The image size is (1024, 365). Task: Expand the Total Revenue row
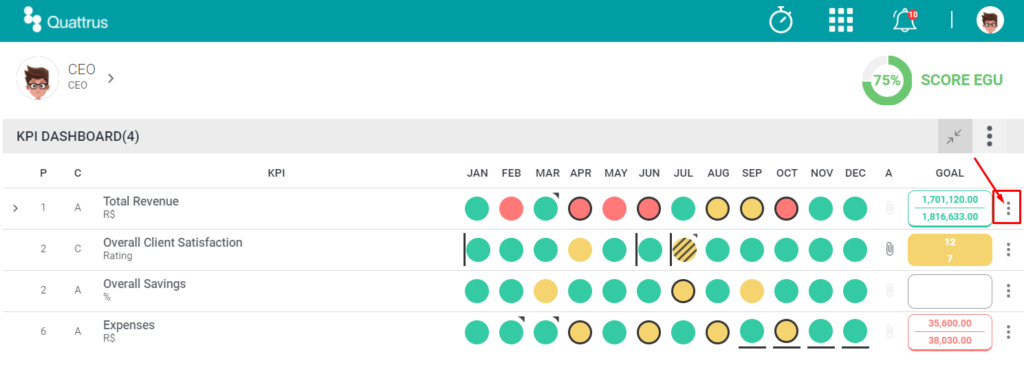pyautogui.click(x=16, y=208)
